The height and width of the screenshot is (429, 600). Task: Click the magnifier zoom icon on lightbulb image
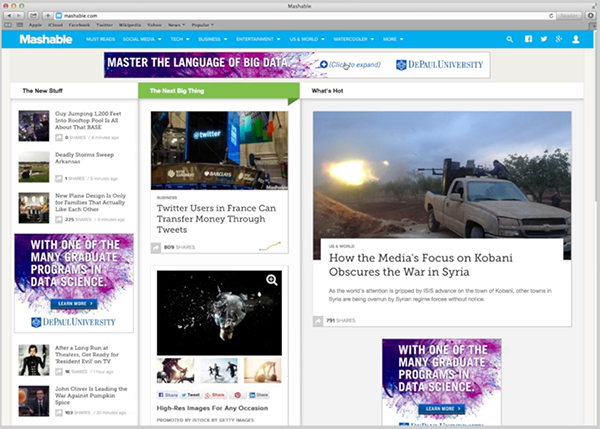(x=272, y=280)
